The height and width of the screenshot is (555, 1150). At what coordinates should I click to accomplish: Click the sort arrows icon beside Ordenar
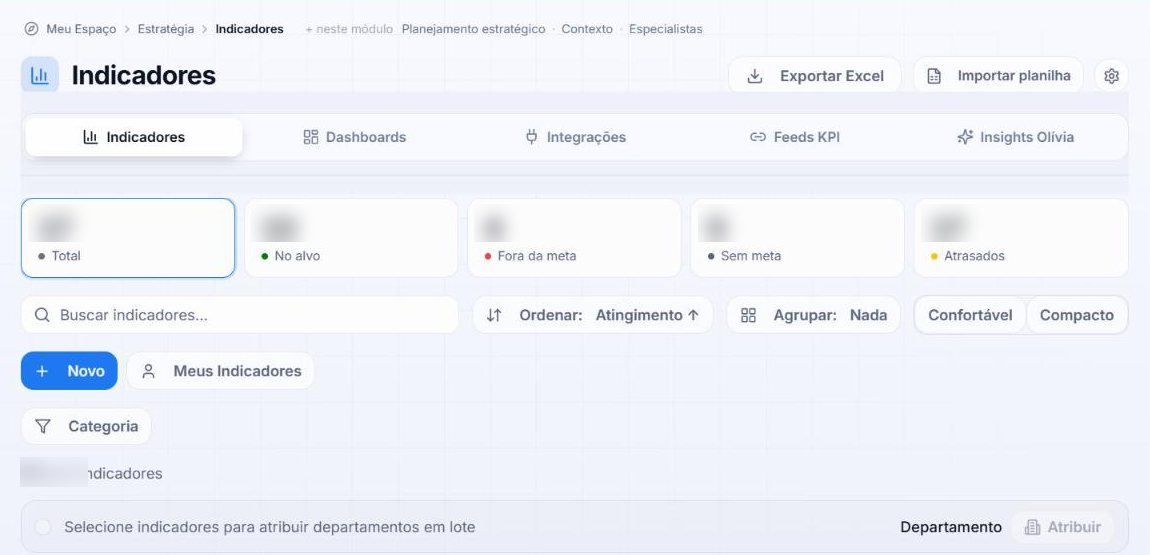(494, 315)
